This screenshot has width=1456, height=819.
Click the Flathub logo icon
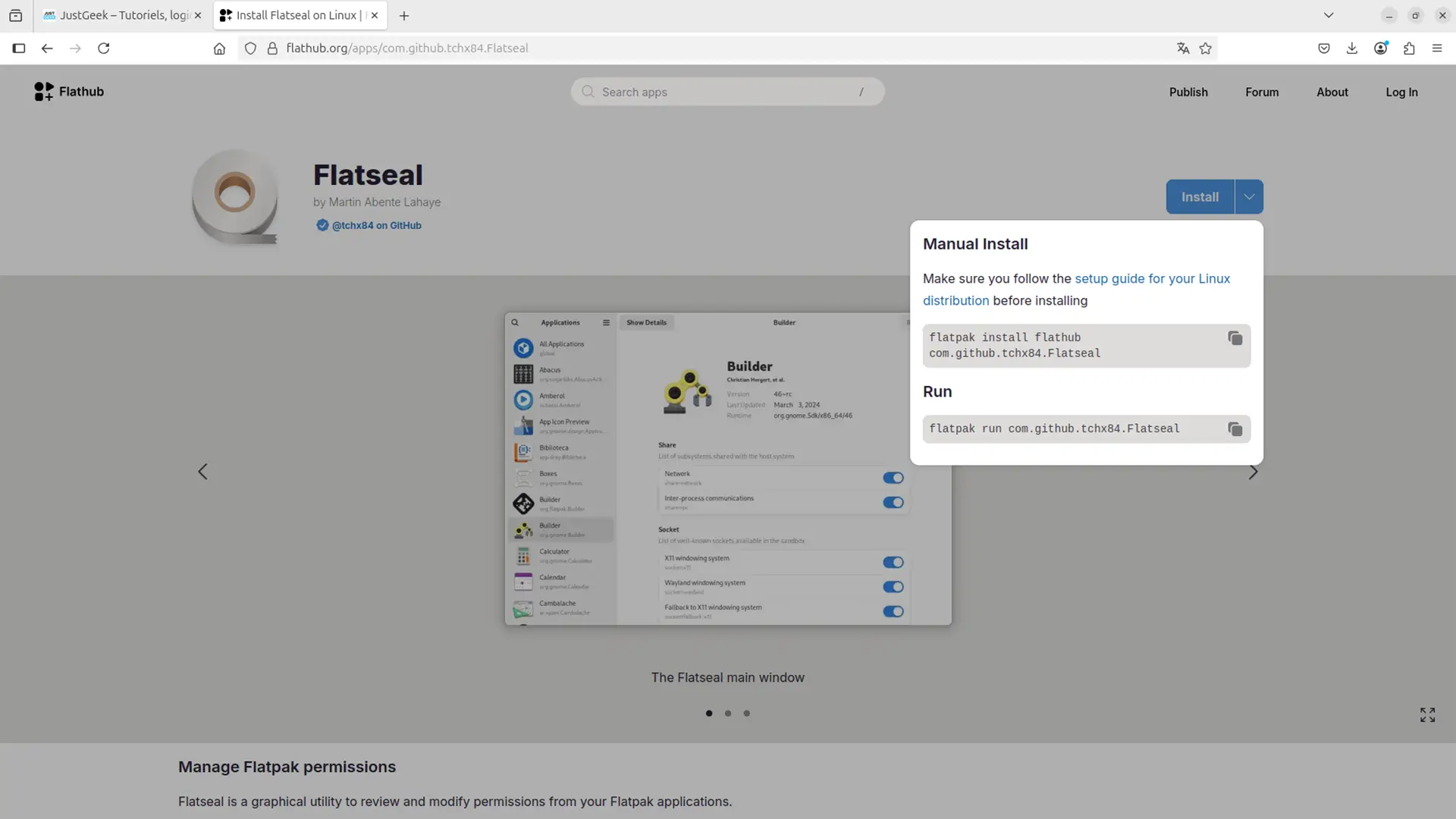point(44,92)
